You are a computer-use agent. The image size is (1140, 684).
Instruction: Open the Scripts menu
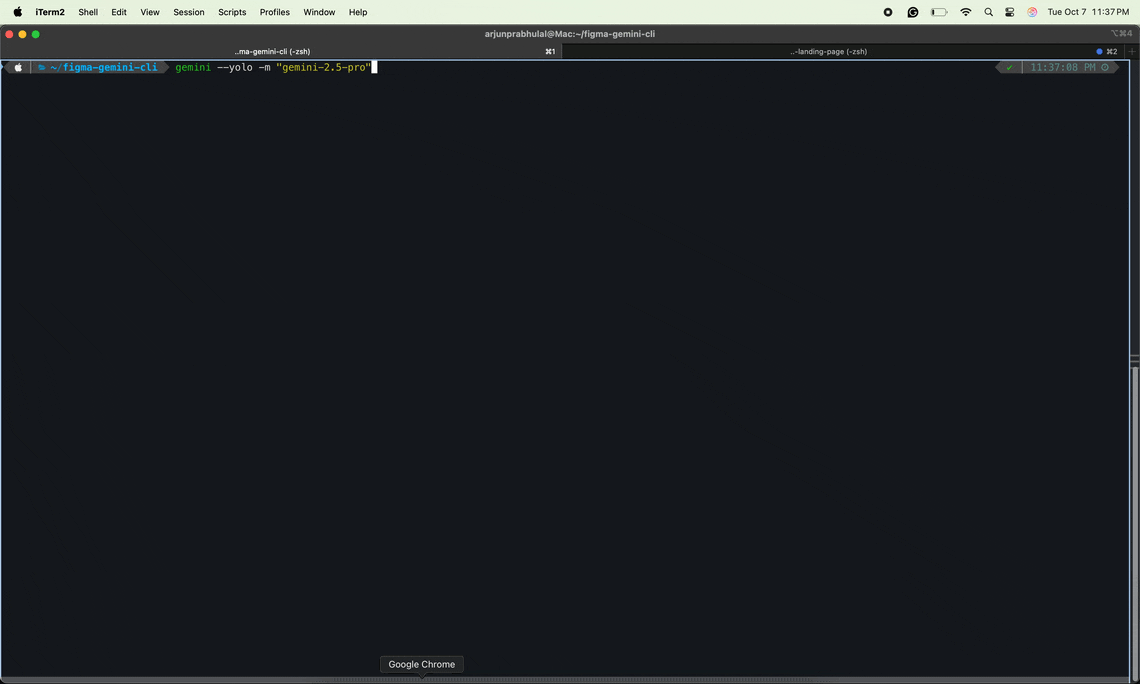point(232,12)
